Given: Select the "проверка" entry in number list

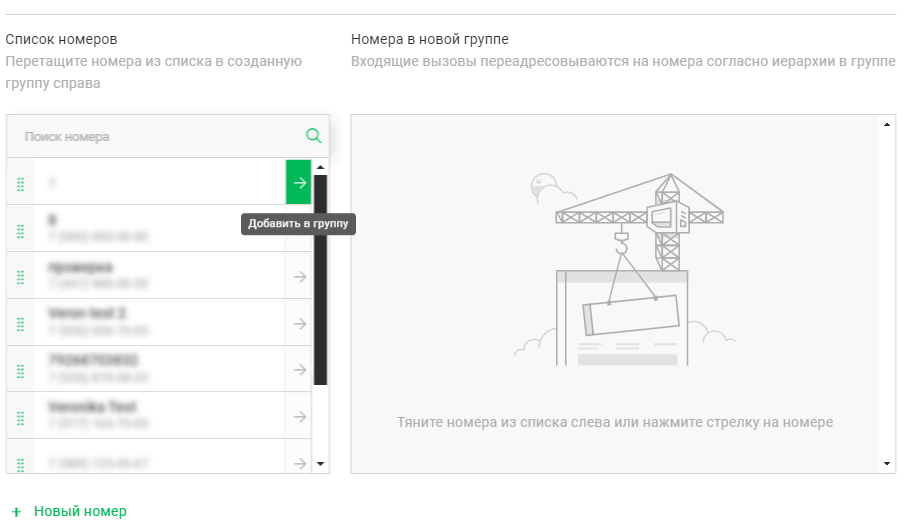Looking at the screenshot, I should (x=150, y=276).
